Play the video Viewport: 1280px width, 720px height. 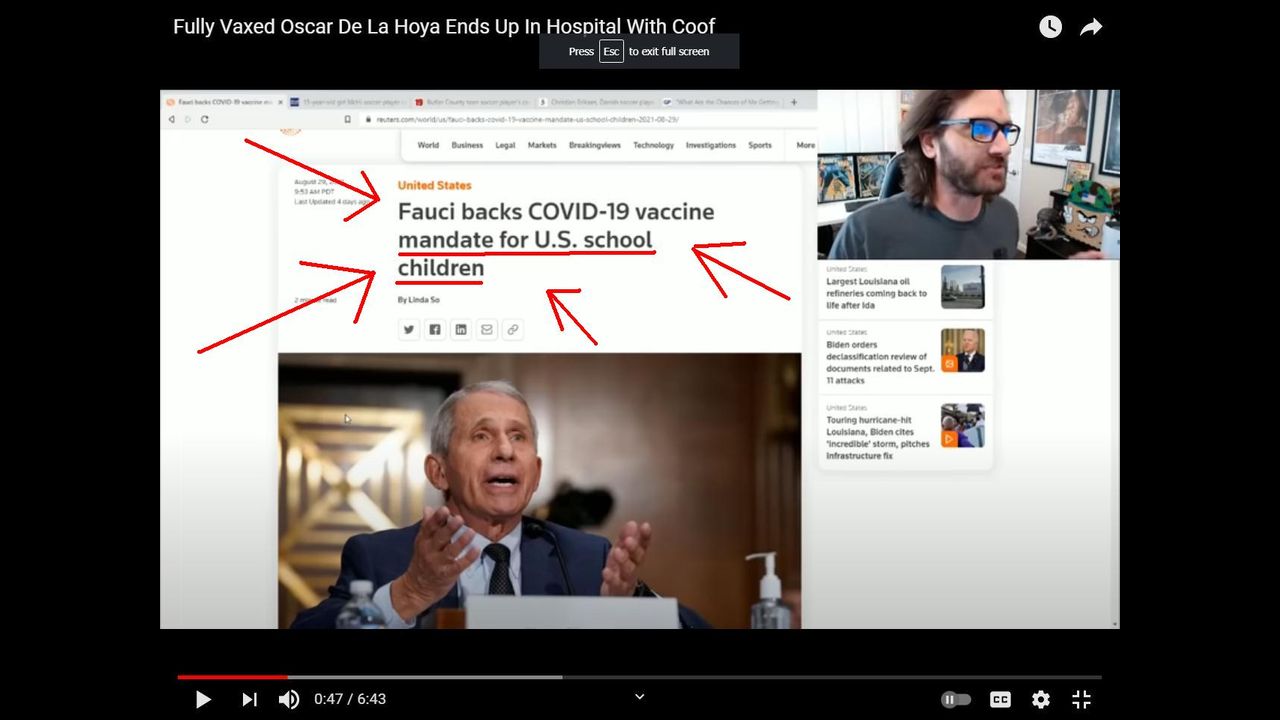point(203,699)
